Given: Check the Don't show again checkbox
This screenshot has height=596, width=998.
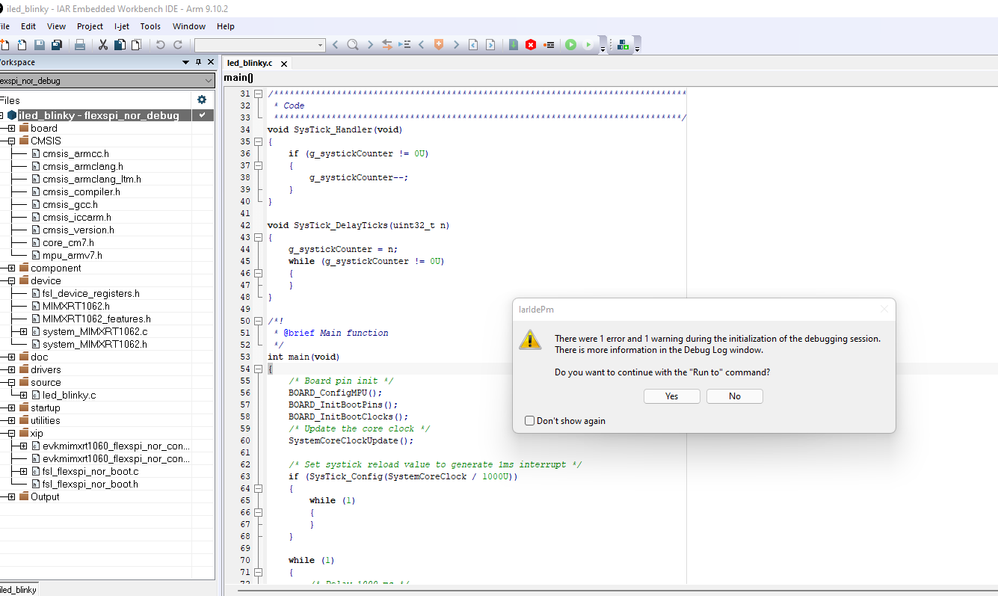Looking at the screenshot, I should coord(529,420).
